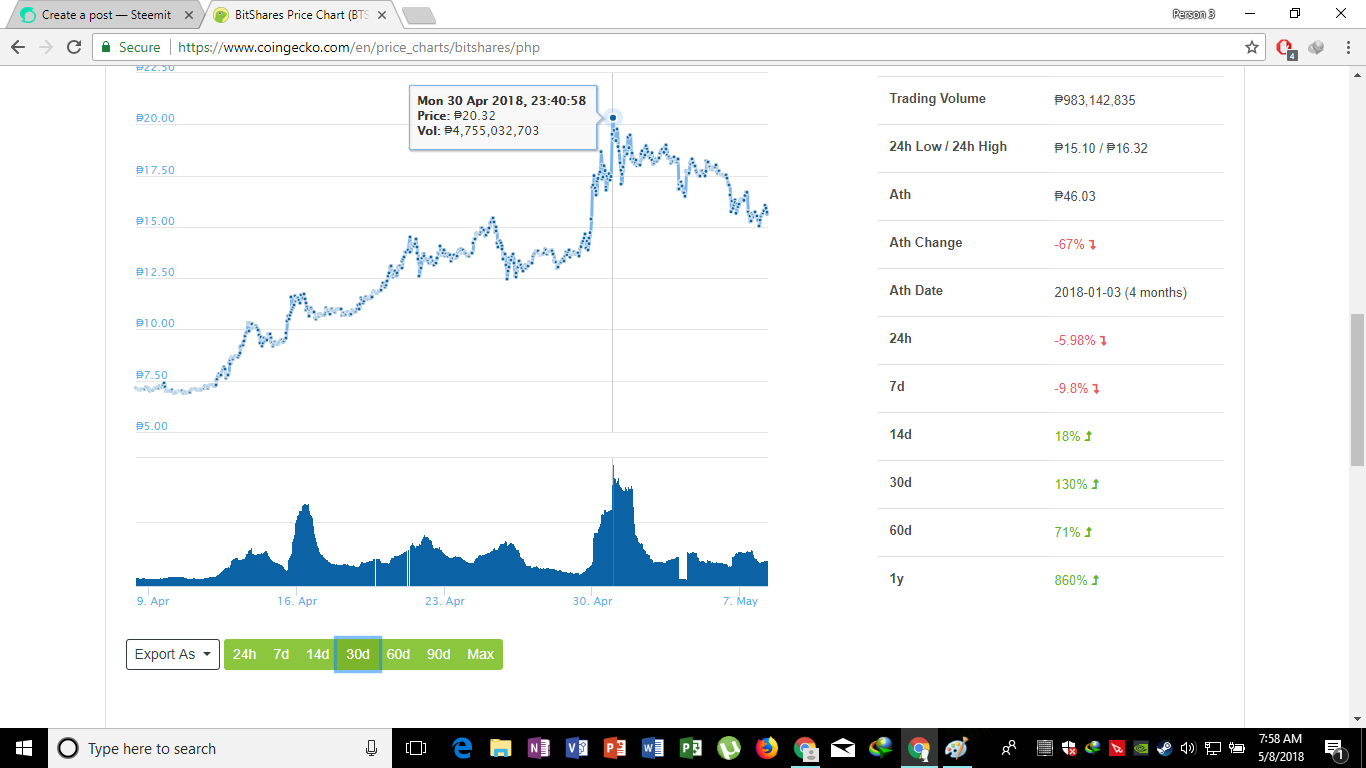
Task: Open Internet Download Manager from the taskbar
Action: 881,748
